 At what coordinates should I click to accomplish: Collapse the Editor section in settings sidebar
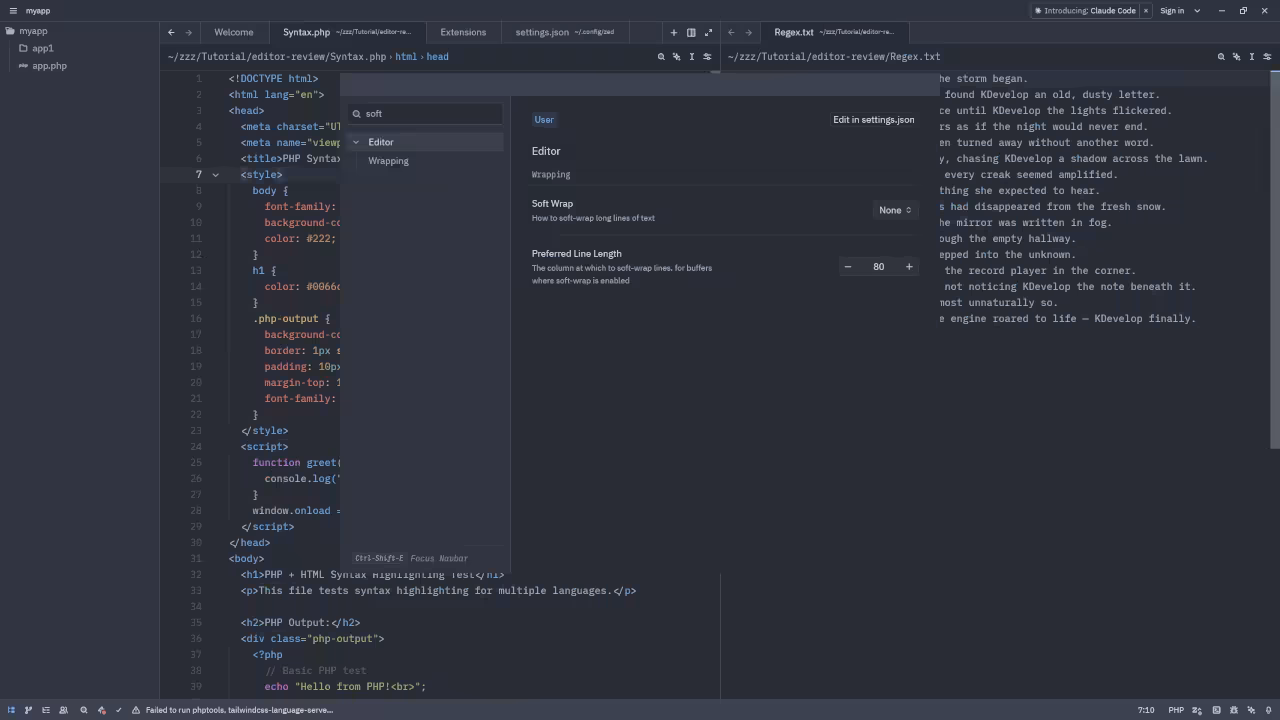(x=355, y=142)
